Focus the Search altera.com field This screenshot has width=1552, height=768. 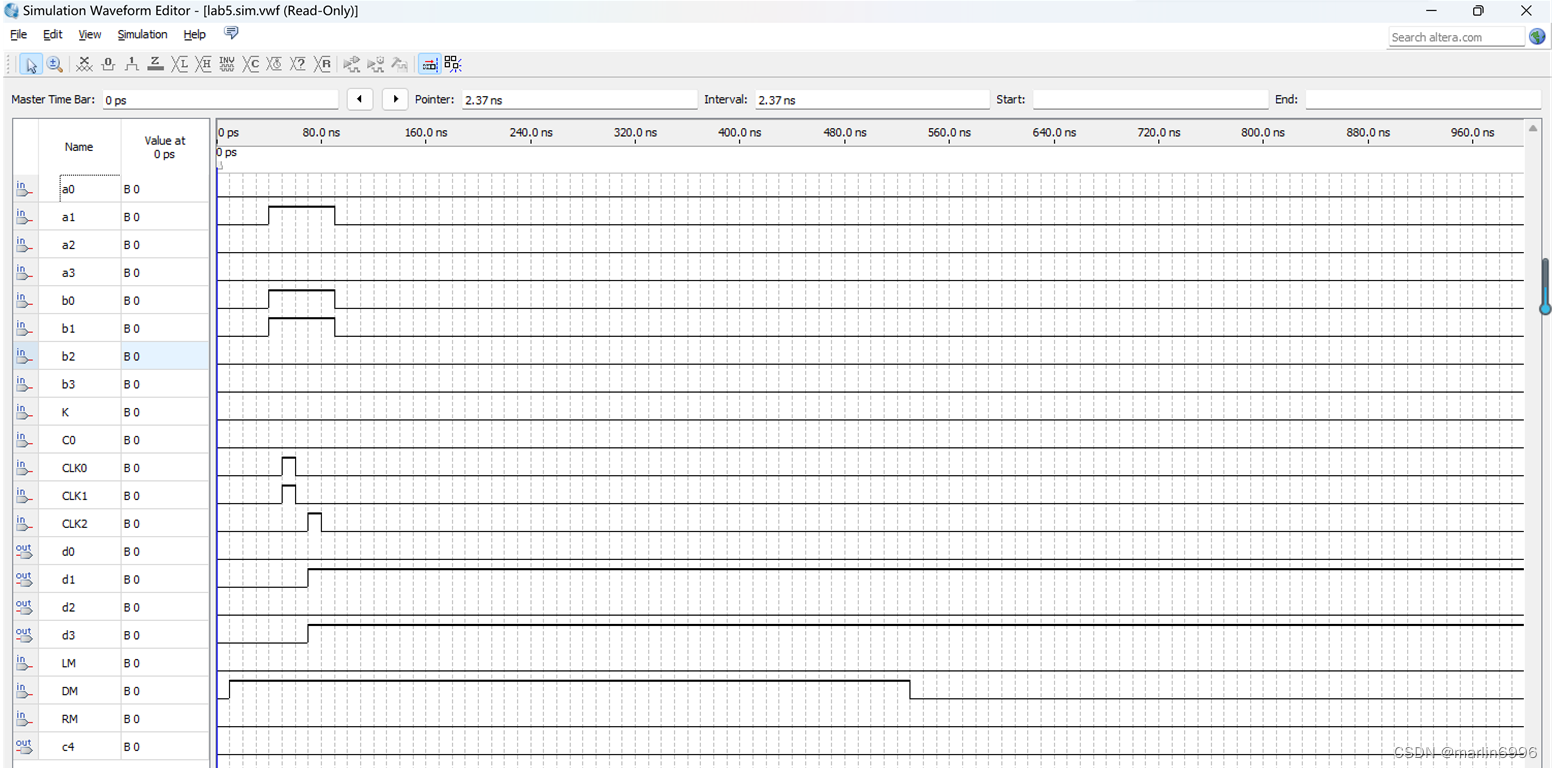tap(1457, 37)
